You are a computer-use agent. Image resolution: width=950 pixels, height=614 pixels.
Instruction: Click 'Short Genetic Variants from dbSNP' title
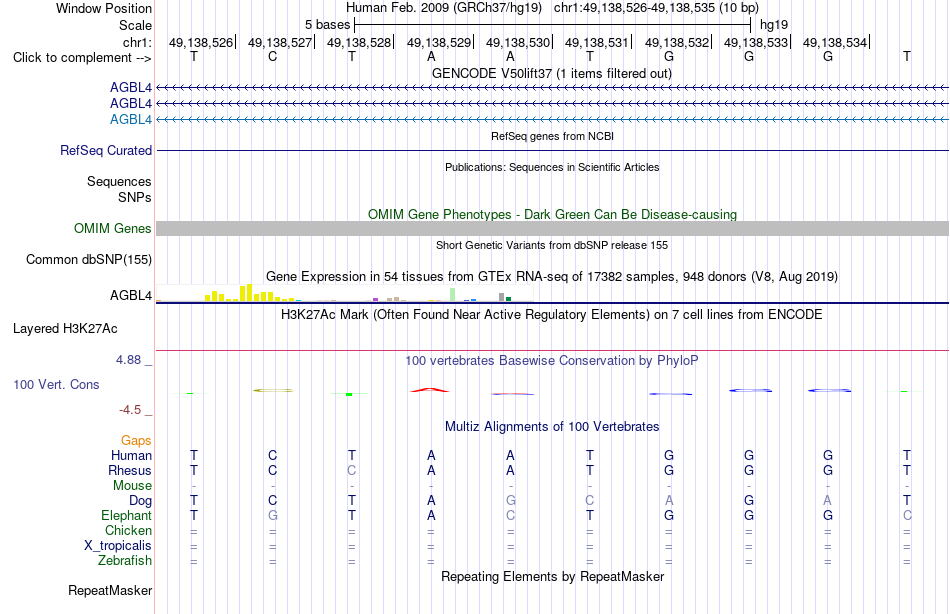click(552, 245)
